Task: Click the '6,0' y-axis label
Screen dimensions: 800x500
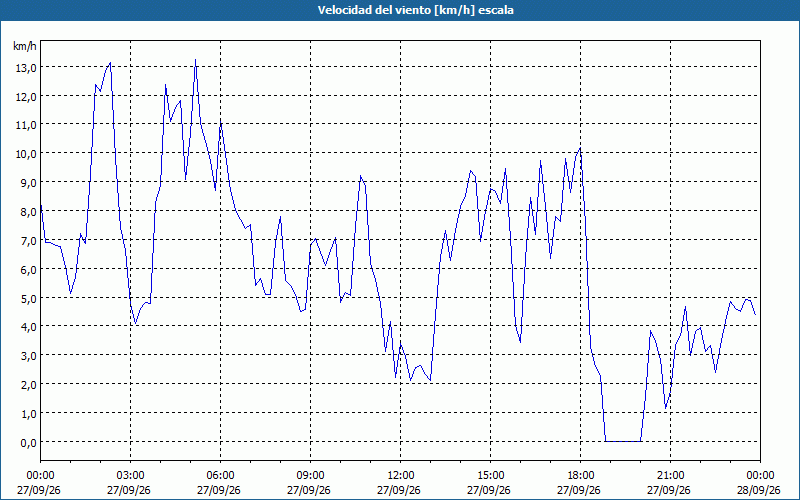Action: click(x=29, y=270)
